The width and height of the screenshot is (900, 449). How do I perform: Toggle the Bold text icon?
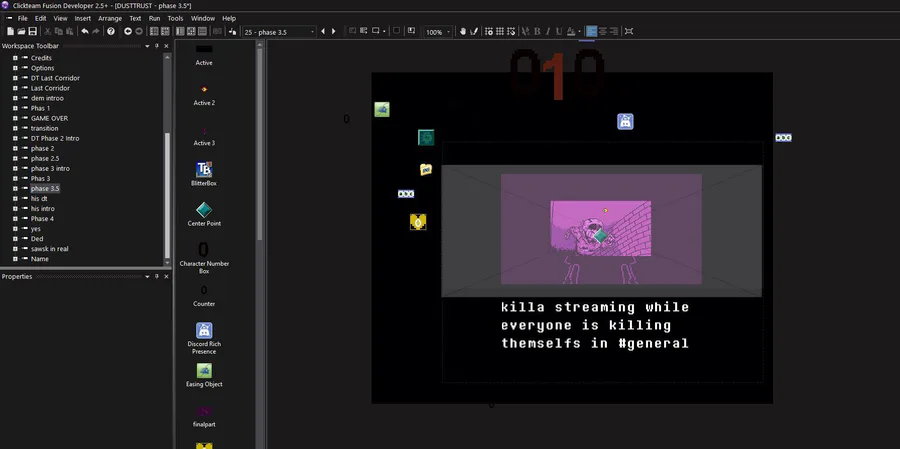click(x=537, y=32)
